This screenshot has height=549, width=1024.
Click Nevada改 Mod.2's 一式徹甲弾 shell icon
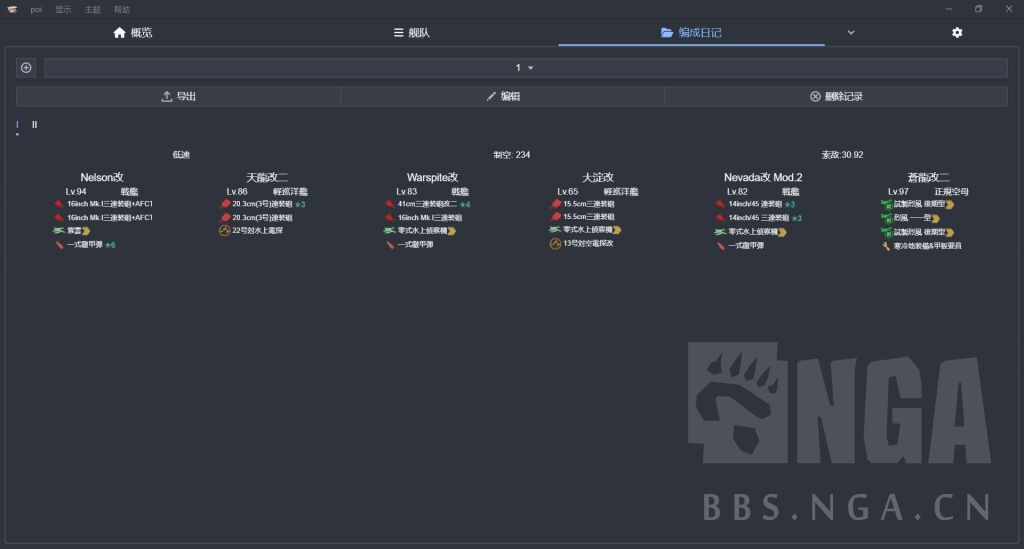tap(721, 245)
